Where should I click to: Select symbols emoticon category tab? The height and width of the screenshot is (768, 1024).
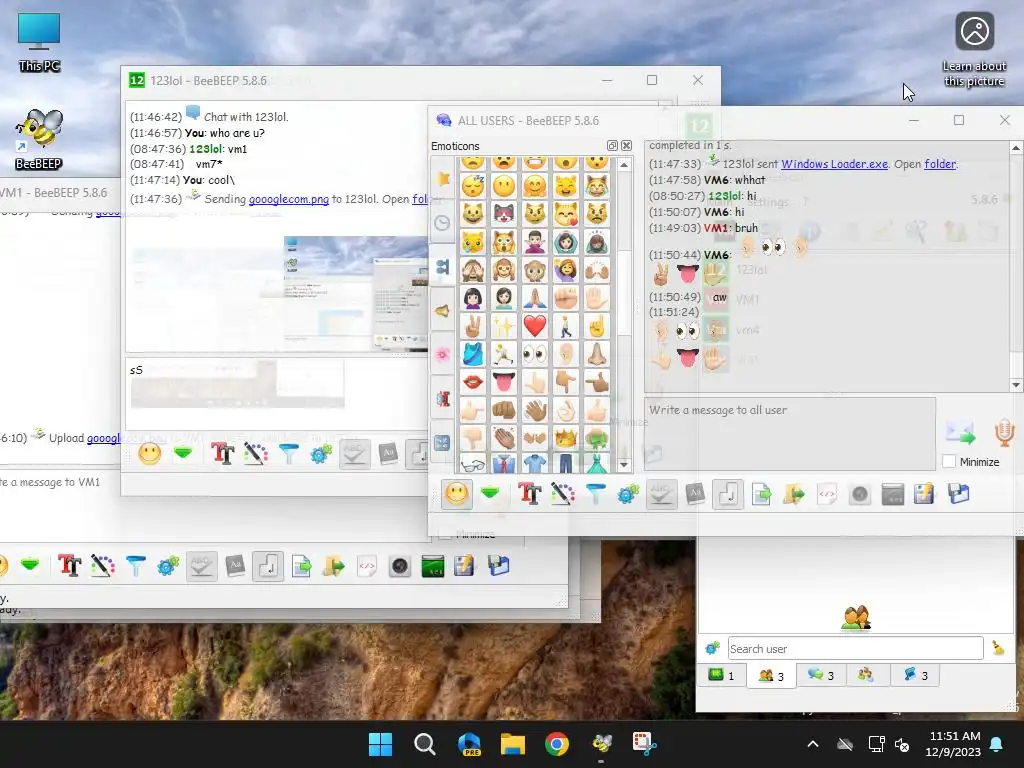click(443, 443)
